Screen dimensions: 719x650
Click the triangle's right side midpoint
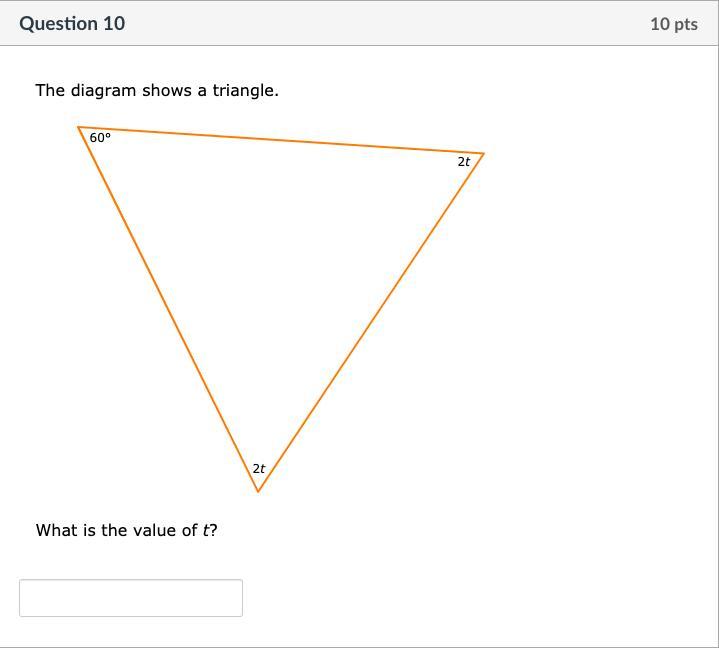(371, 322)
